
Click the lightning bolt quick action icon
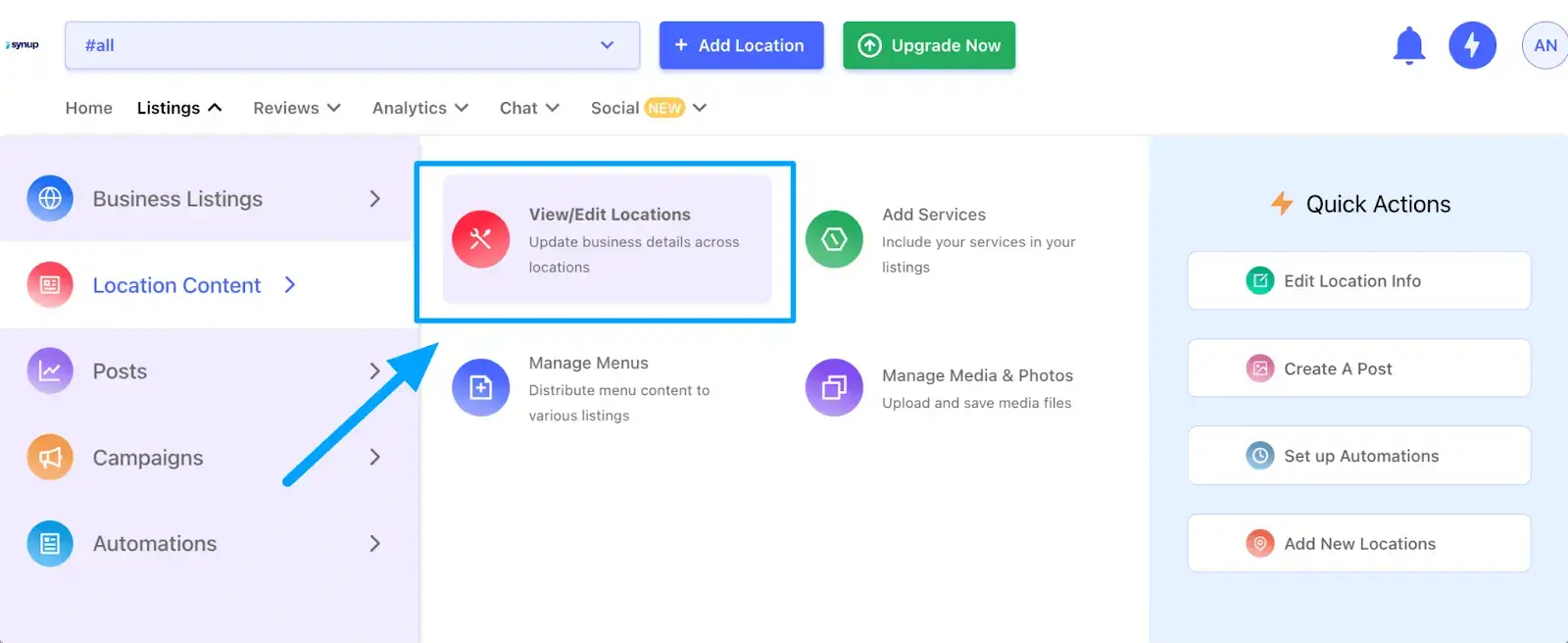[1472, 45]
